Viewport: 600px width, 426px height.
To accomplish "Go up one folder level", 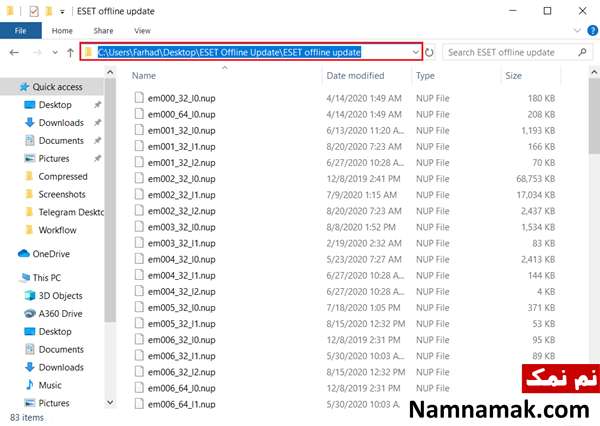I will point(70,52).
